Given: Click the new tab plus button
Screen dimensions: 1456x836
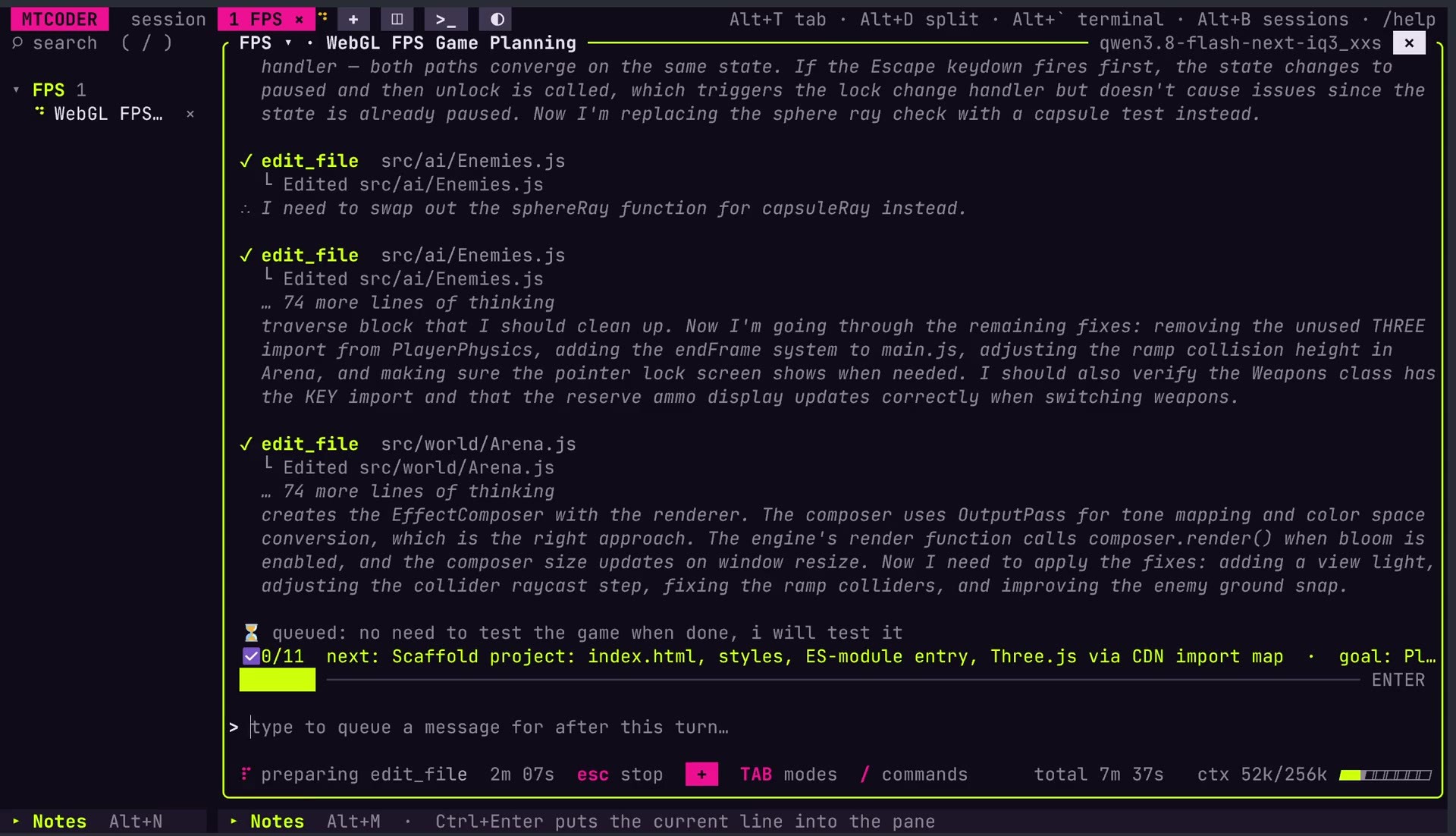Looking at the screenshot, I should pyautogui.click(x=353, y=19).
